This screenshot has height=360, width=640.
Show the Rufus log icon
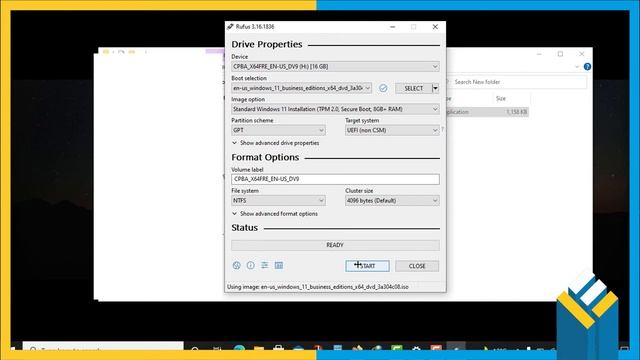tap(279, 266)
